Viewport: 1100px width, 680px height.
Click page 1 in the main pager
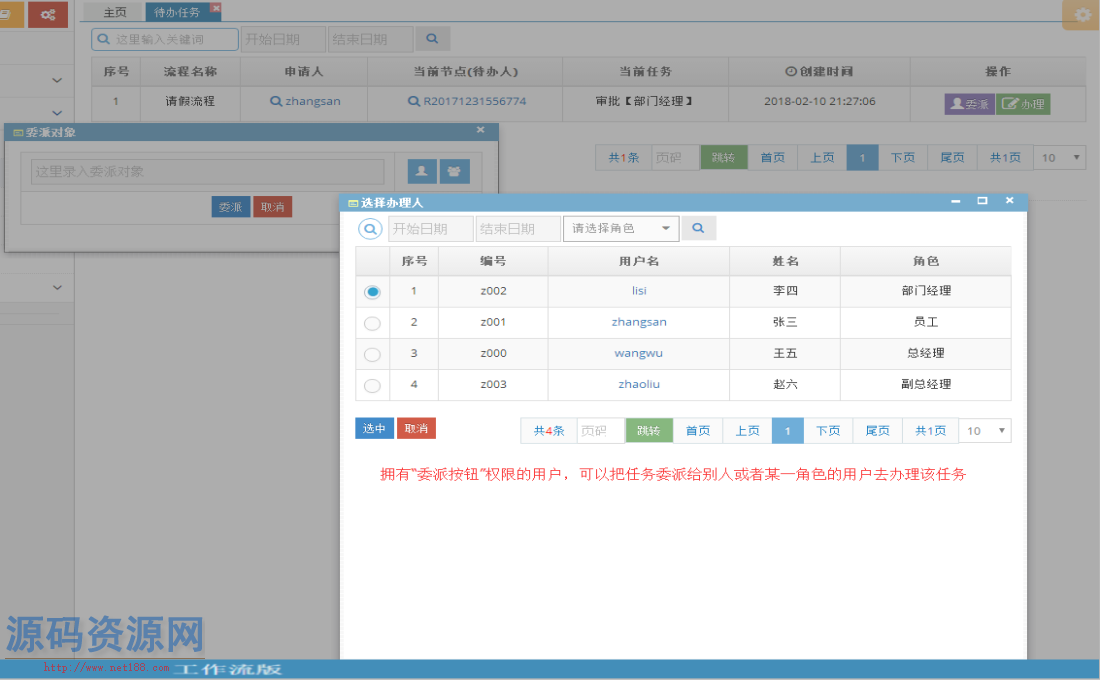863,157
